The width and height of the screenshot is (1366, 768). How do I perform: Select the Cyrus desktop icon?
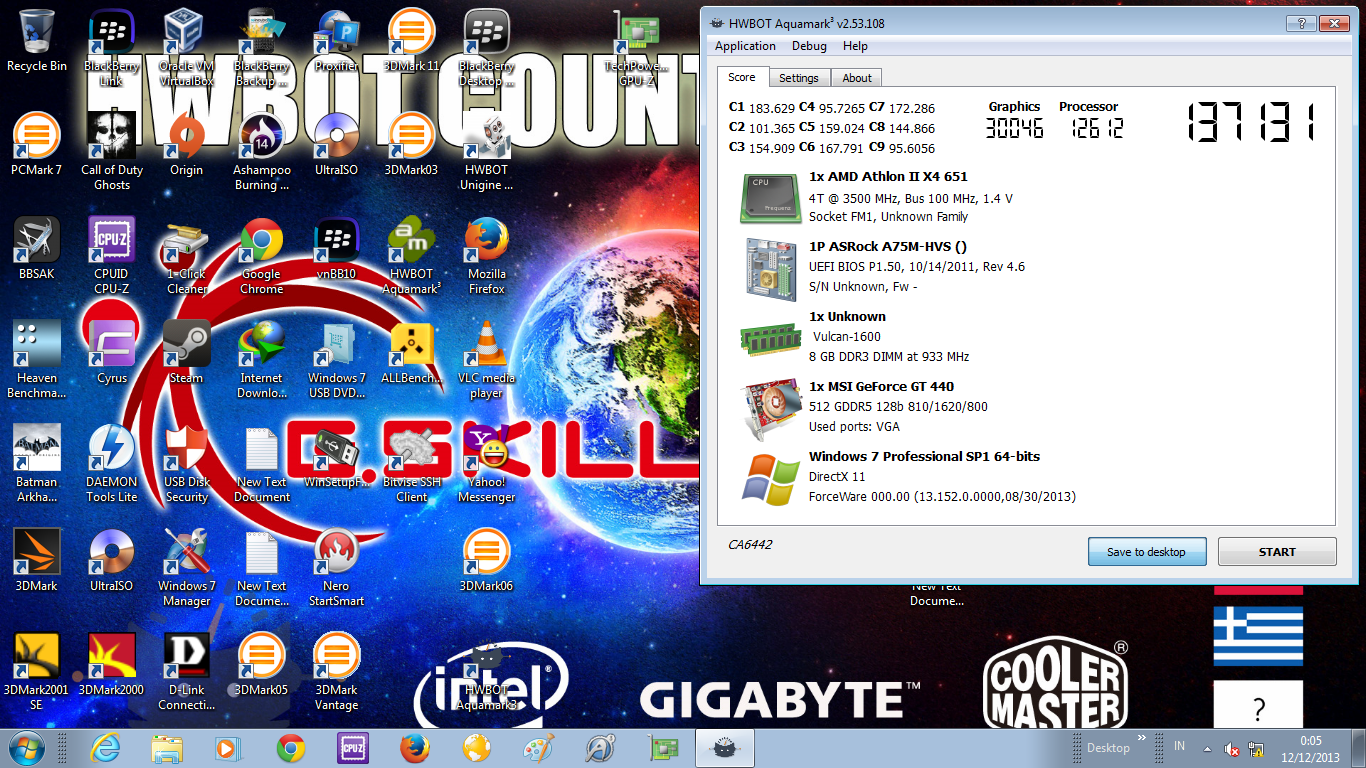point(112,352)
